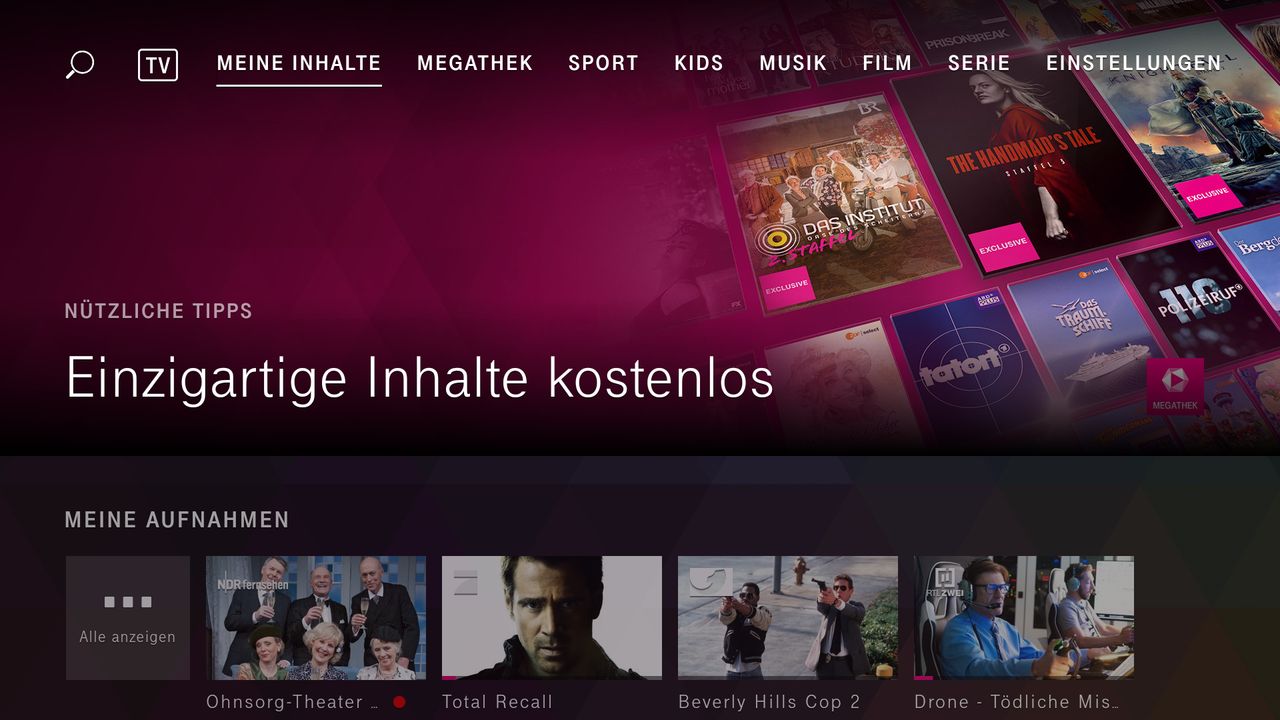Screen dimensions: 1280x720
Task: Switch to Sport section
Action: (x=603, y=64)
